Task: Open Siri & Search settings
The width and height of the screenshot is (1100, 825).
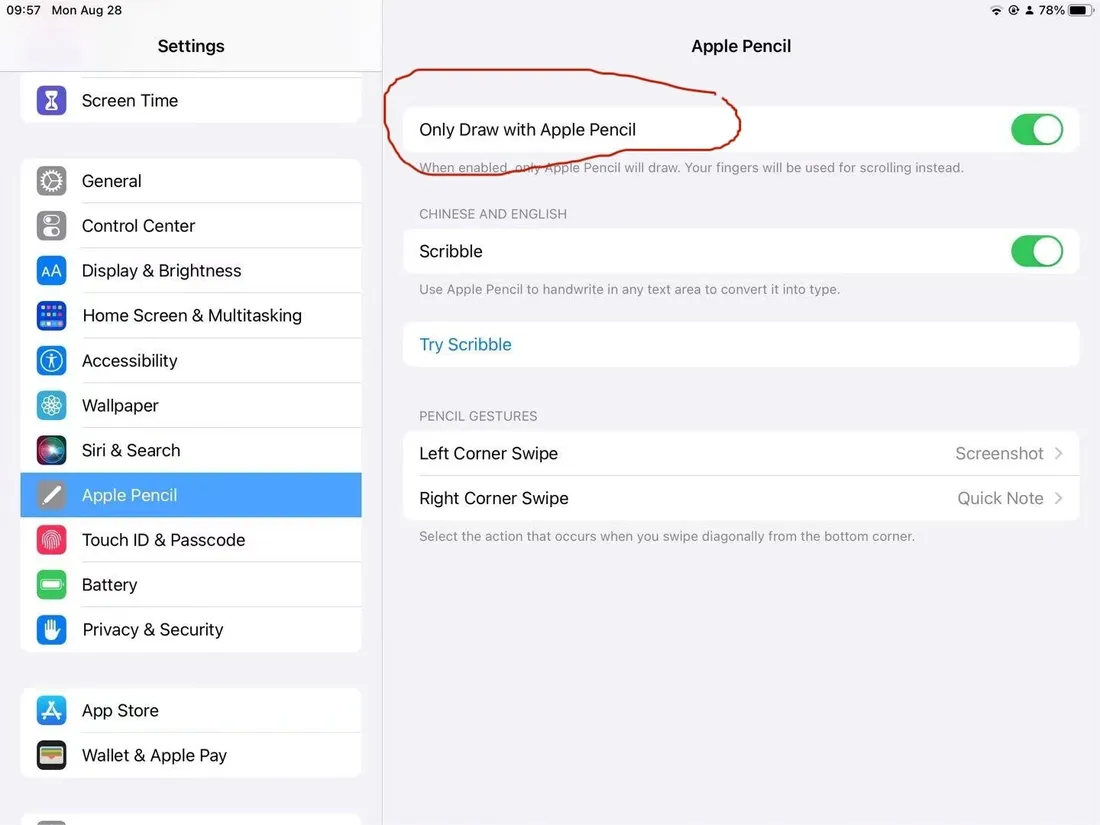Action: point(191,450)
